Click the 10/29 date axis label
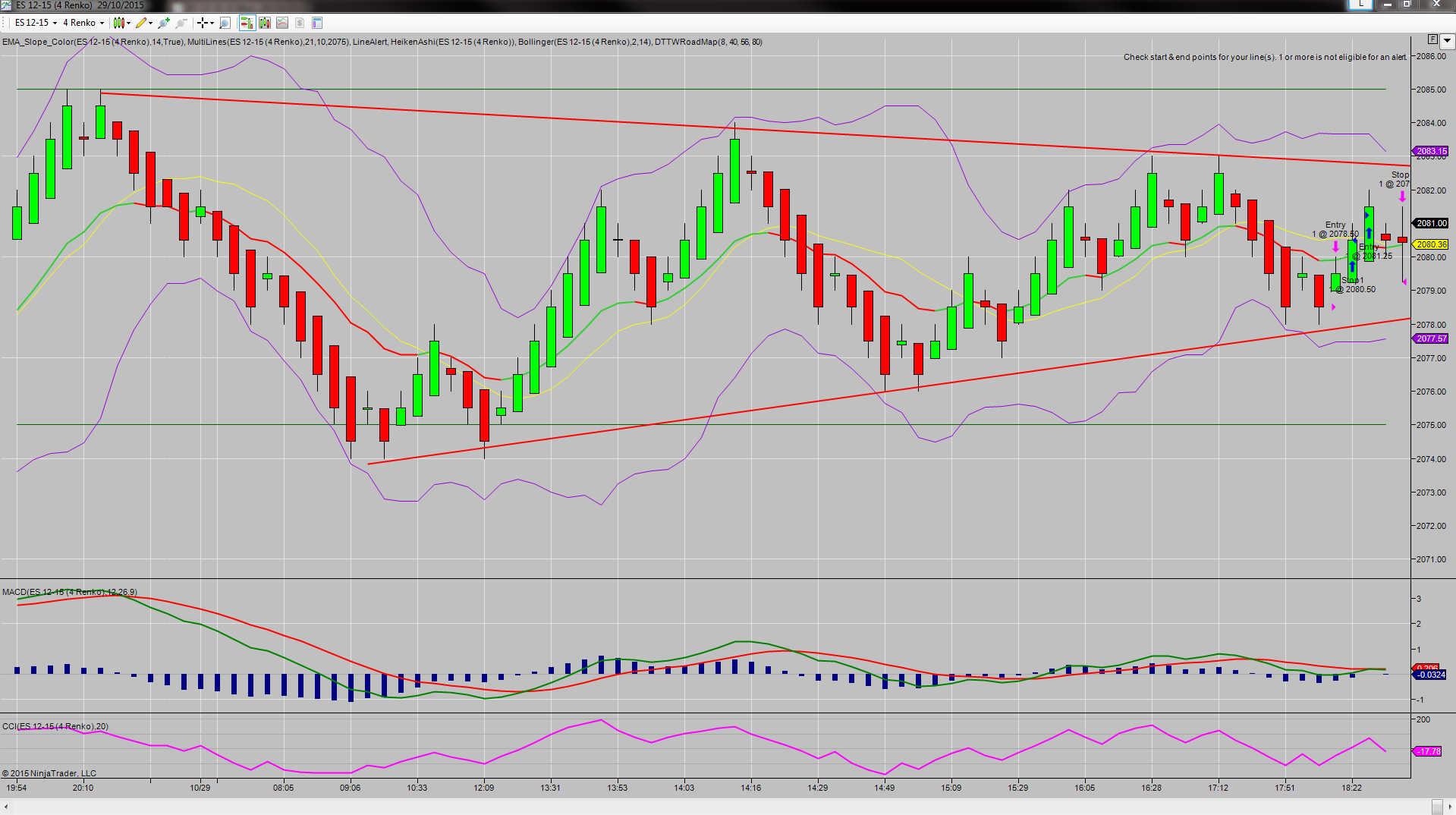 (200, 788)
